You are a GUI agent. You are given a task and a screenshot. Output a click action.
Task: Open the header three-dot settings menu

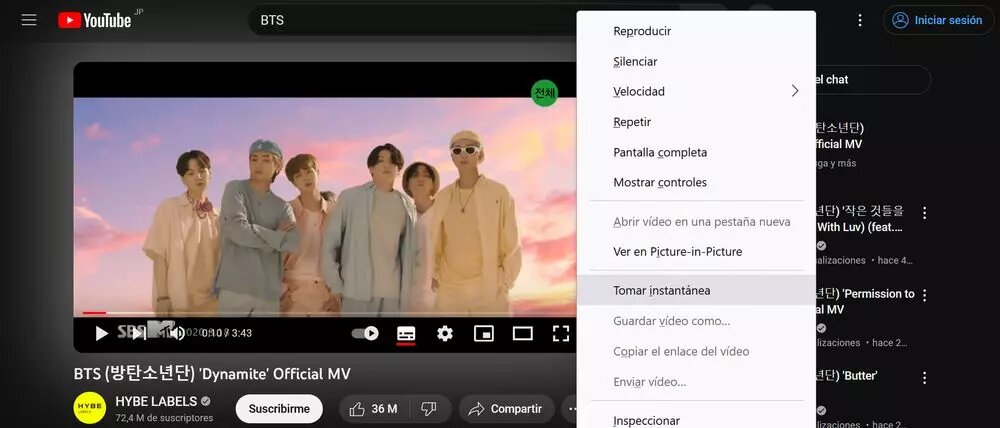[x=860, y=20]
